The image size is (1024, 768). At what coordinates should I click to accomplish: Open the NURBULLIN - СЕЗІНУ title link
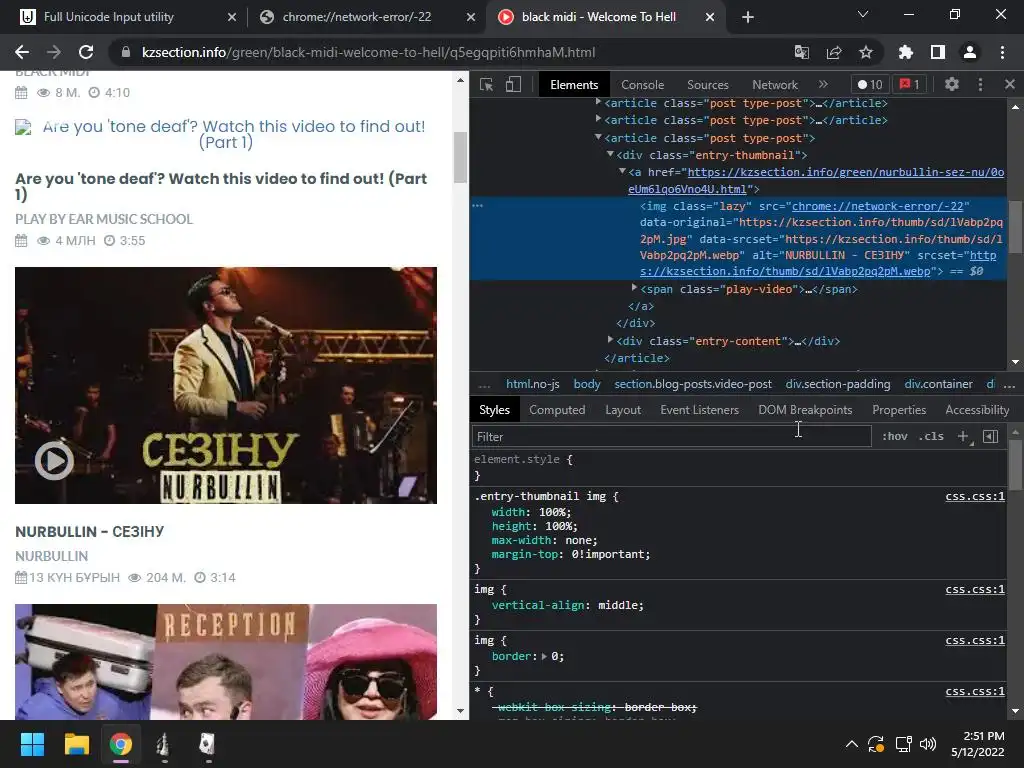click(x=89, y=532)
